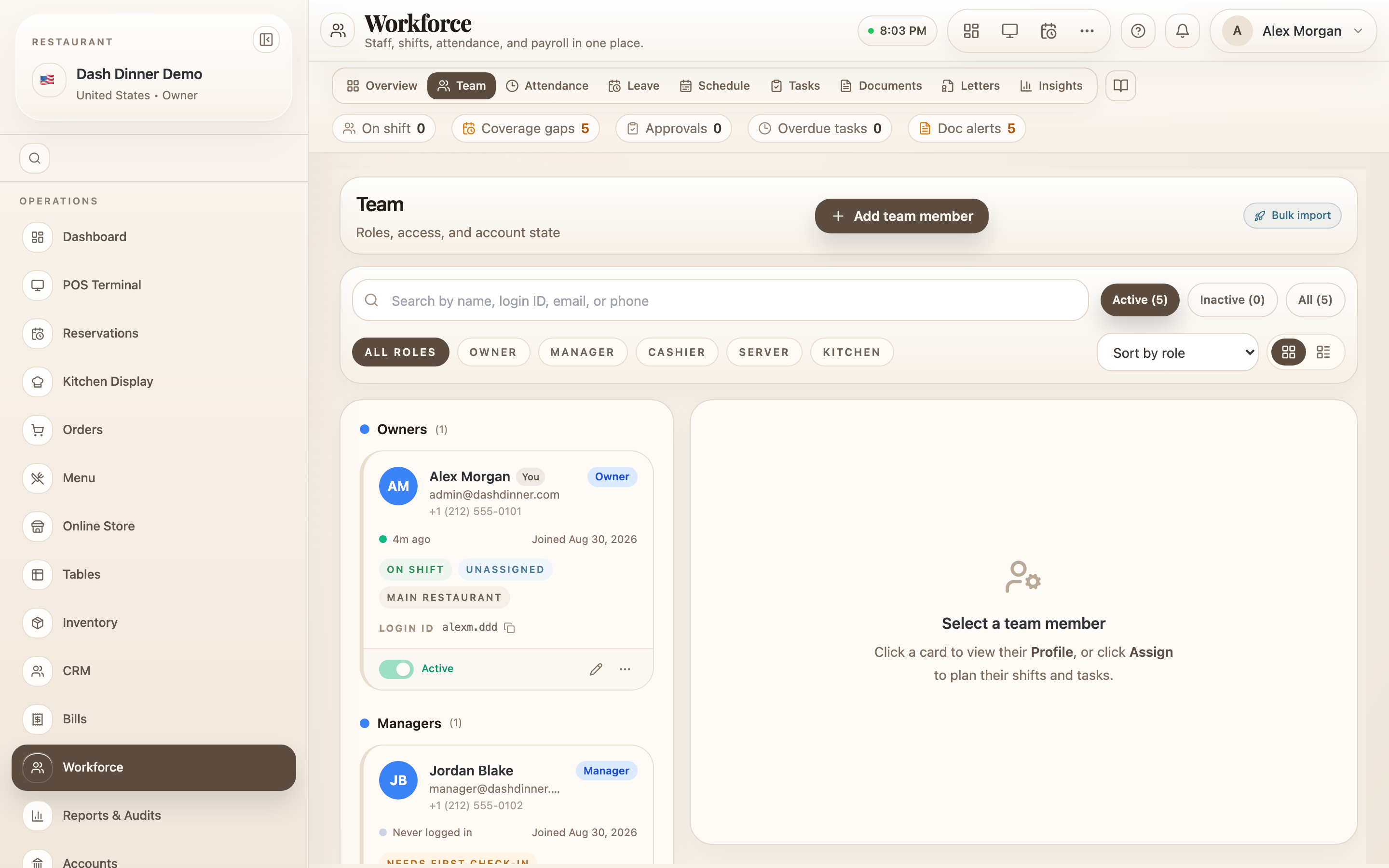Switch to the Letters tab
This screenshot has width=1389, height=868.
tap(970, 85)
